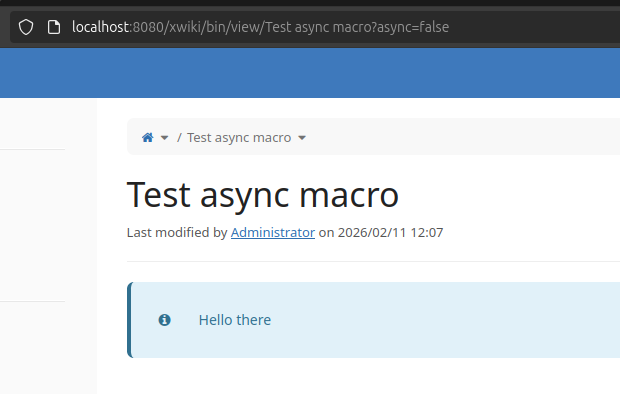Screen dimensions: 620x394
Task: Open the Administrator profile link
Action: click(273, 232)
